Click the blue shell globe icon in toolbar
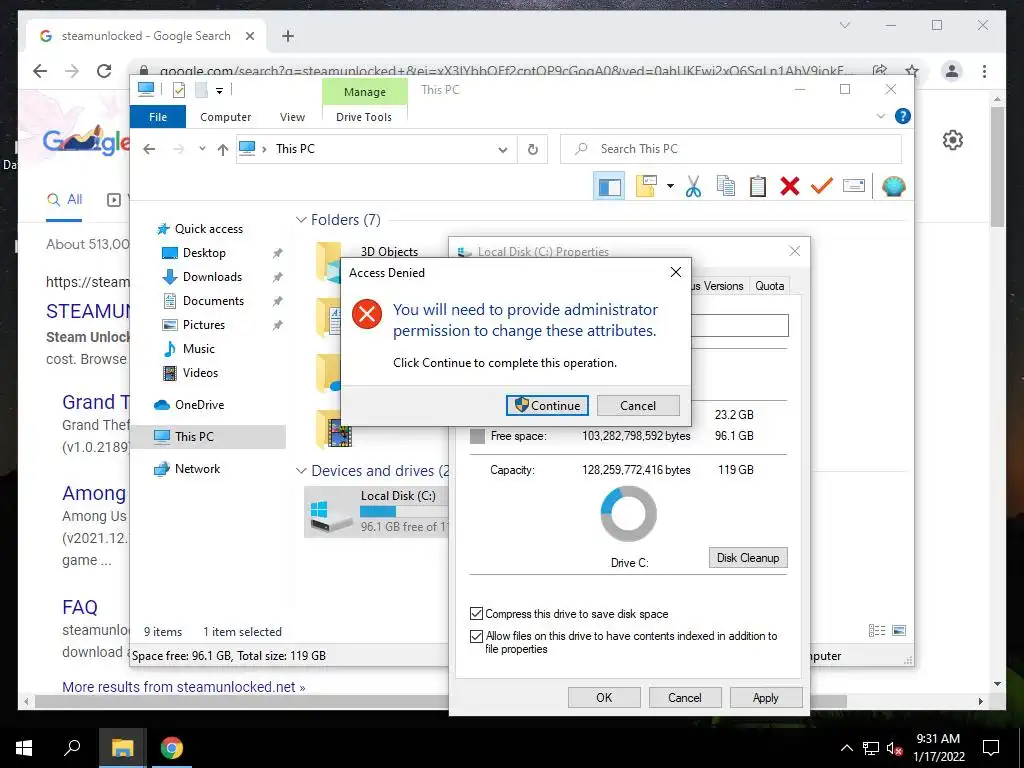 point(893,187)
